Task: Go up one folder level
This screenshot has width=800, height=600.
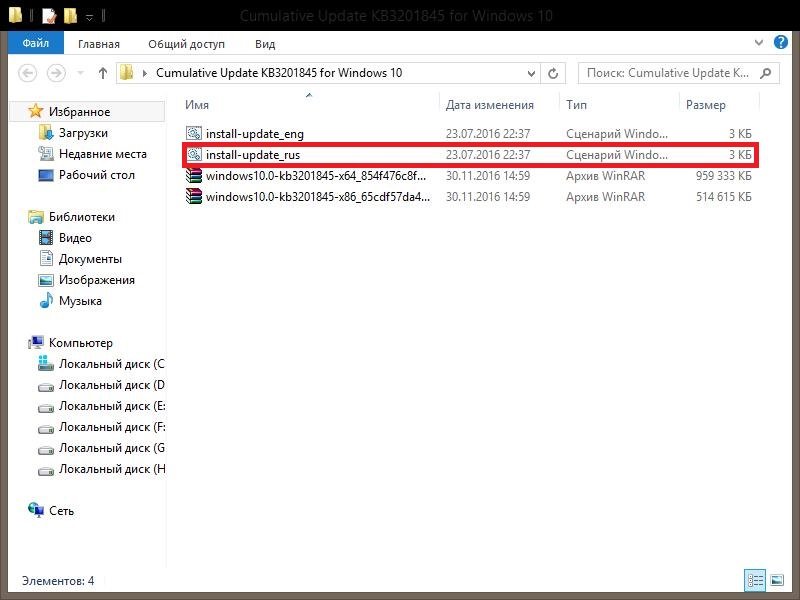Action: coord(103,73)
